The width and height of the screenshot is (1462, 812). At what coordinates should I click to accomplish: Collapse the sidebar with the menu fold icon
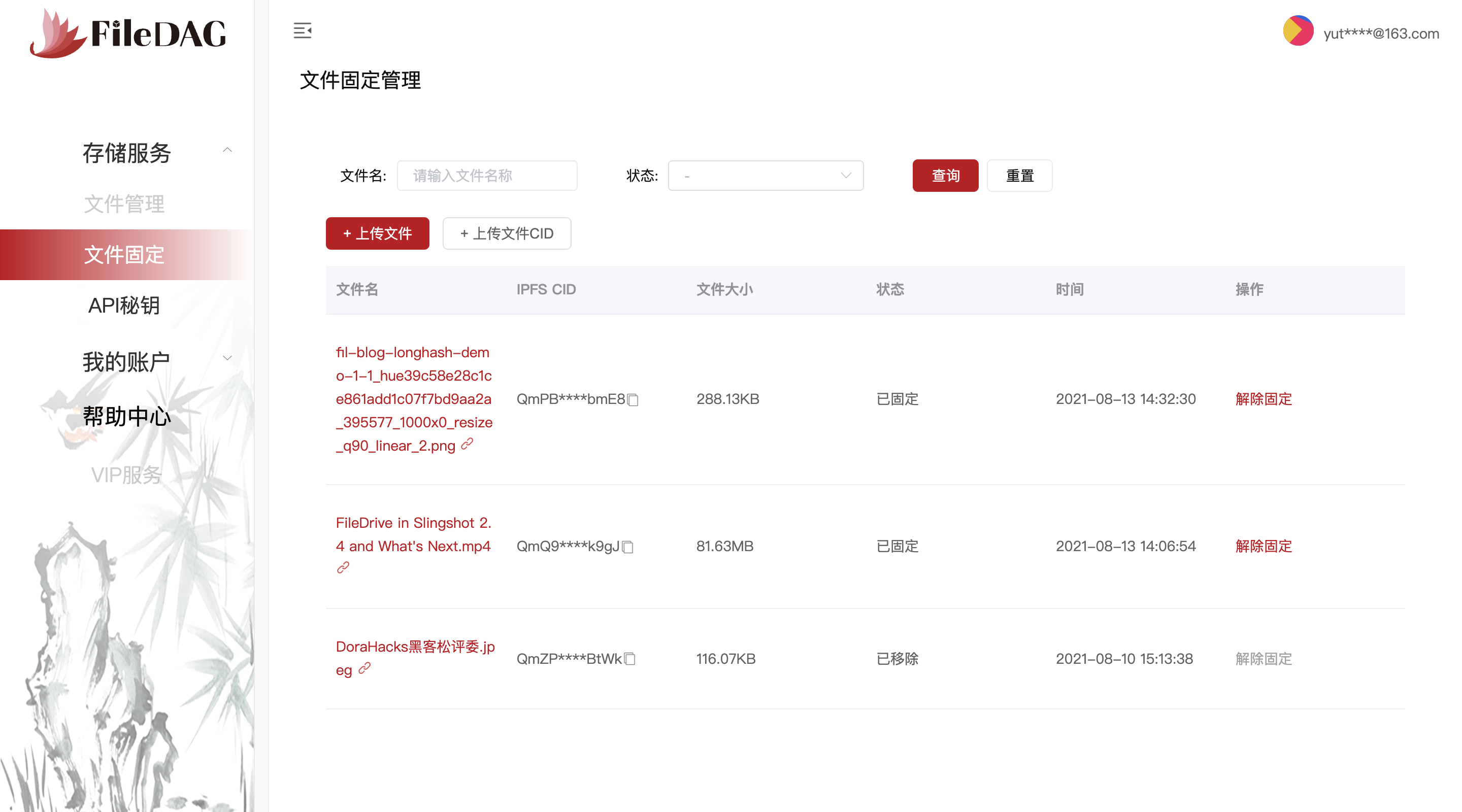(303, 30)
